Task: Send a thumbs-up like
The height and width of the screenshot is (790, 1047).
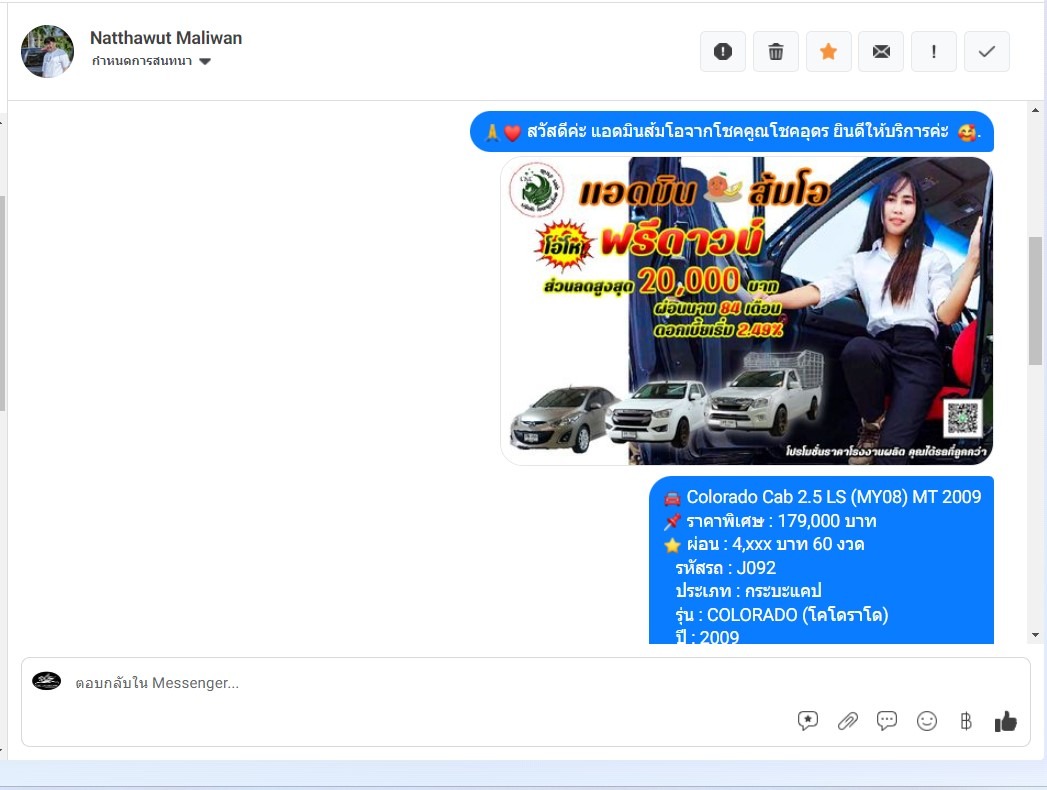Action: pos(1005,721)
